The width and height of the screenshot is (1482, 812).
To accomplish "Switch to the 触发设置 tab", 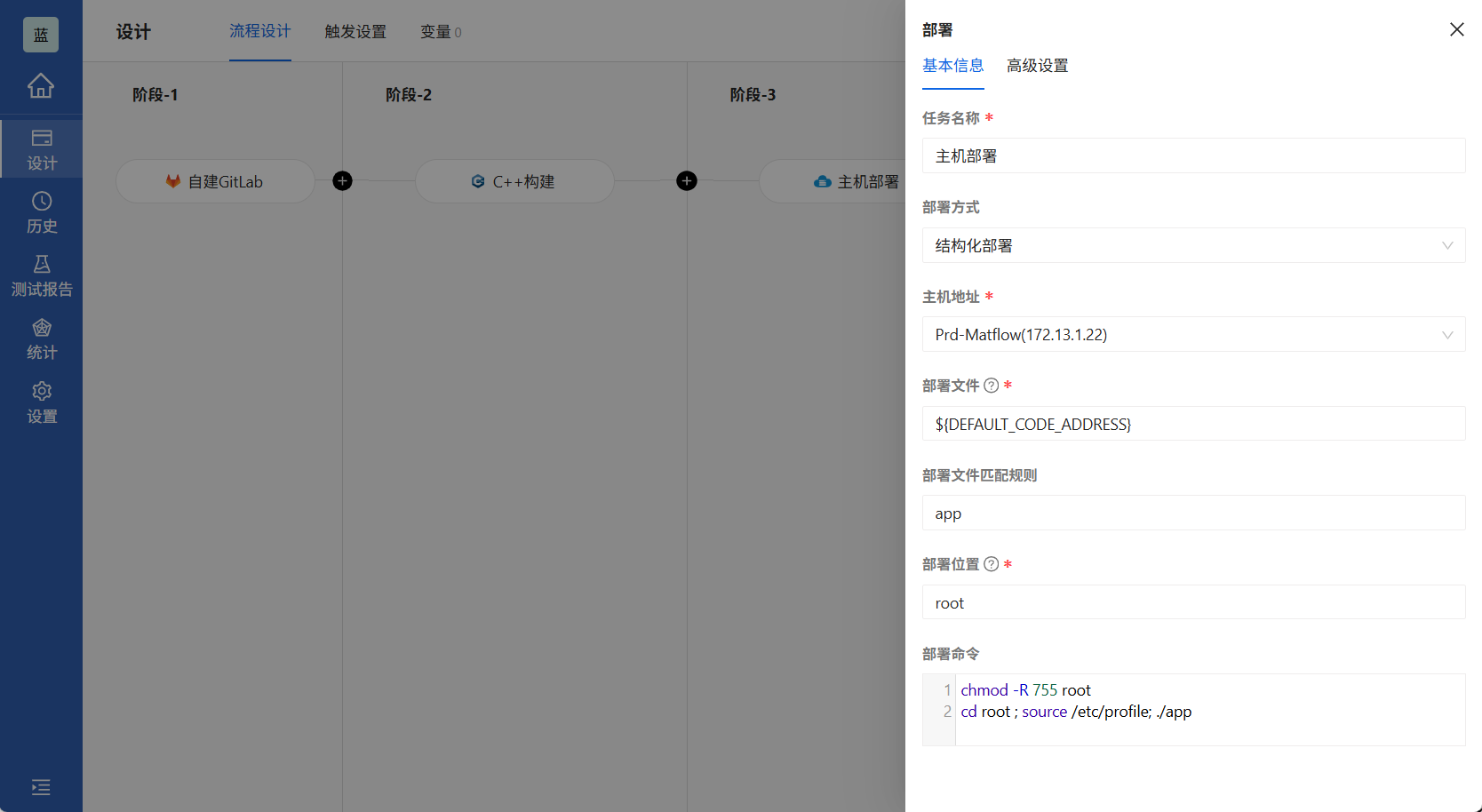I will (355, 31).
